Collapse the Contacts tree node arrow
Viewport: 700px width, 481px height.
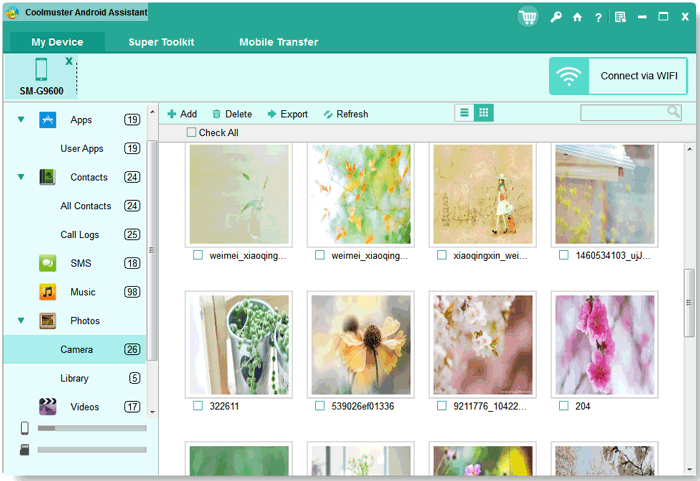21,177
